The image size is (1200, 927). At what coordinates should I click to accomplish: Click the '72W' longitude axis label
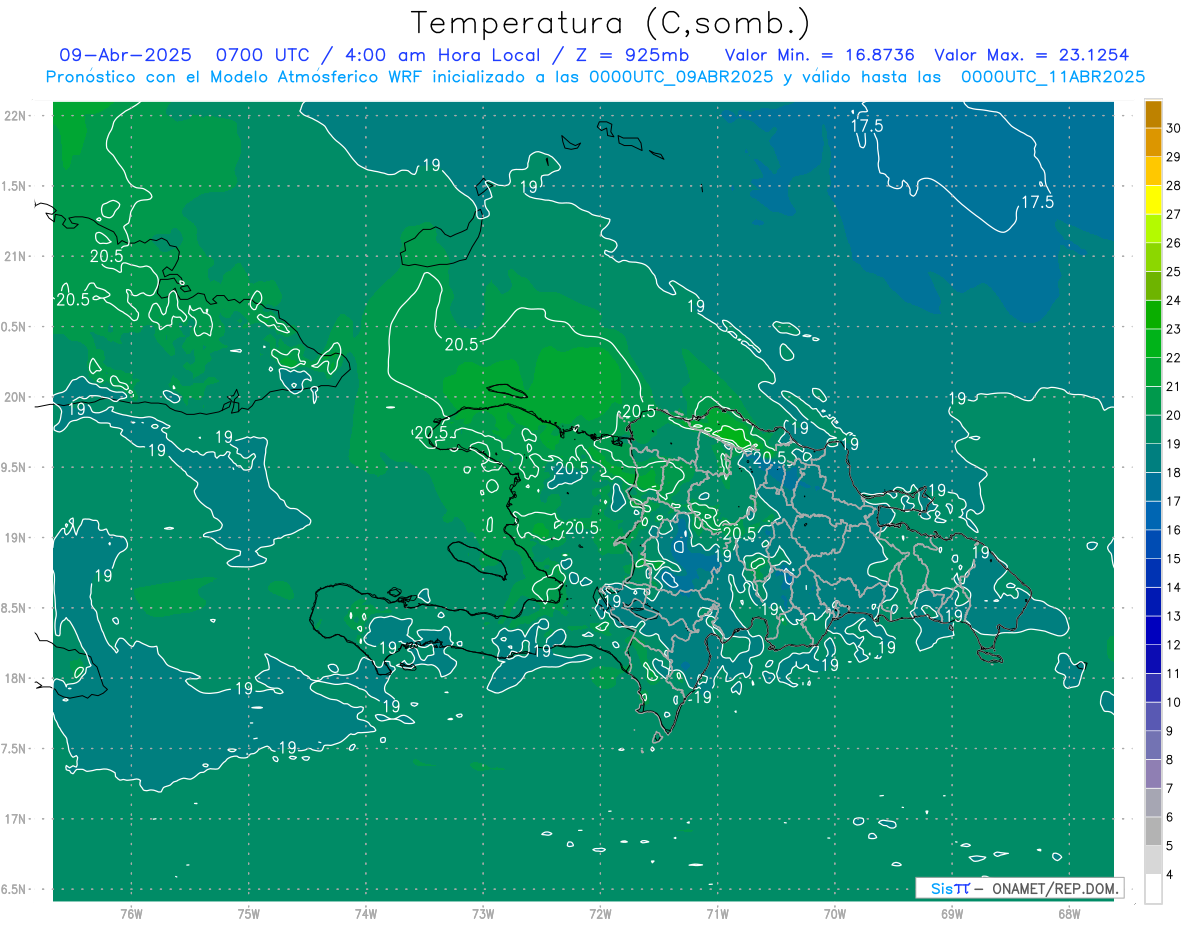pos(601,914)
